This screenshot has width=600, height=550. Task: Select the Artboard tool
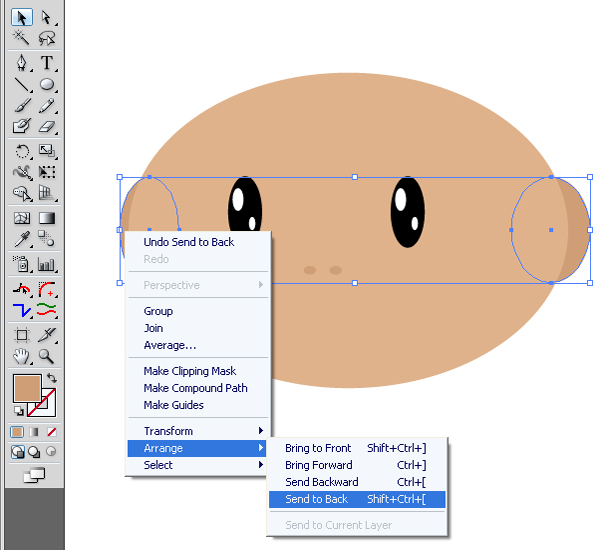pyautogui.click(x=22, y=335)
